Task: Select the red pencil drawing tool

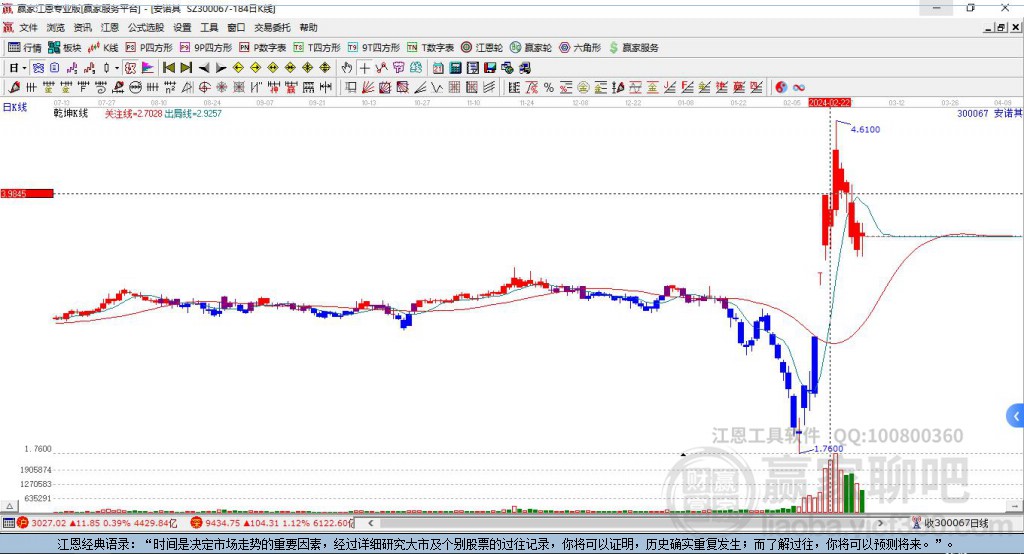Action: point(14,87)
